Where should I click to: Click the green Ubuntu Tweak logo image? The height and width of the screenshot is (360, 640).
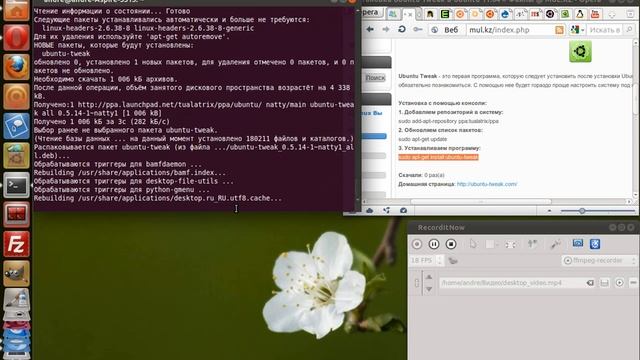pyautogui.click(x=580, y=51)
